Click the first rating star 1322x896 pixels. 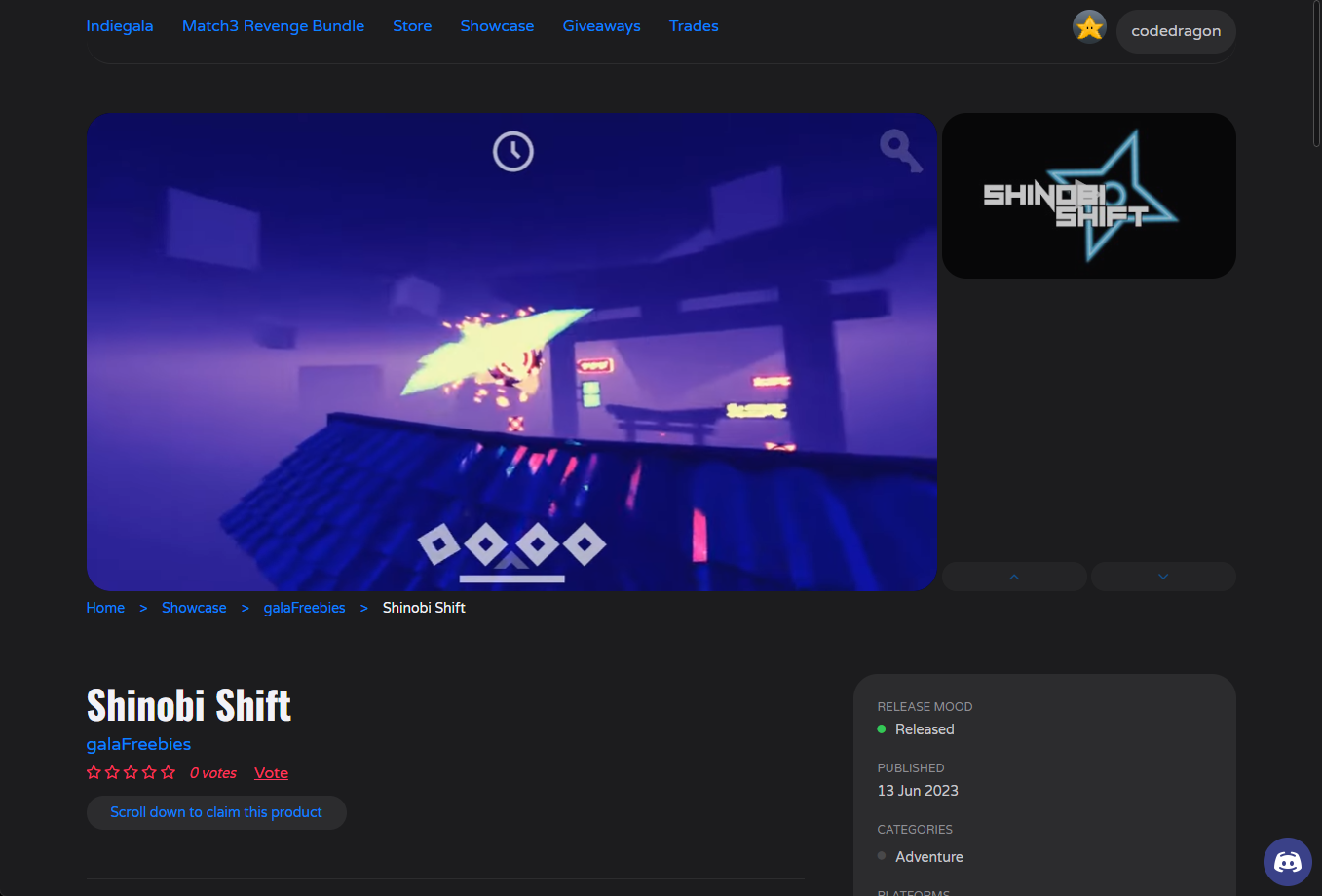click(x=94, y=772)
